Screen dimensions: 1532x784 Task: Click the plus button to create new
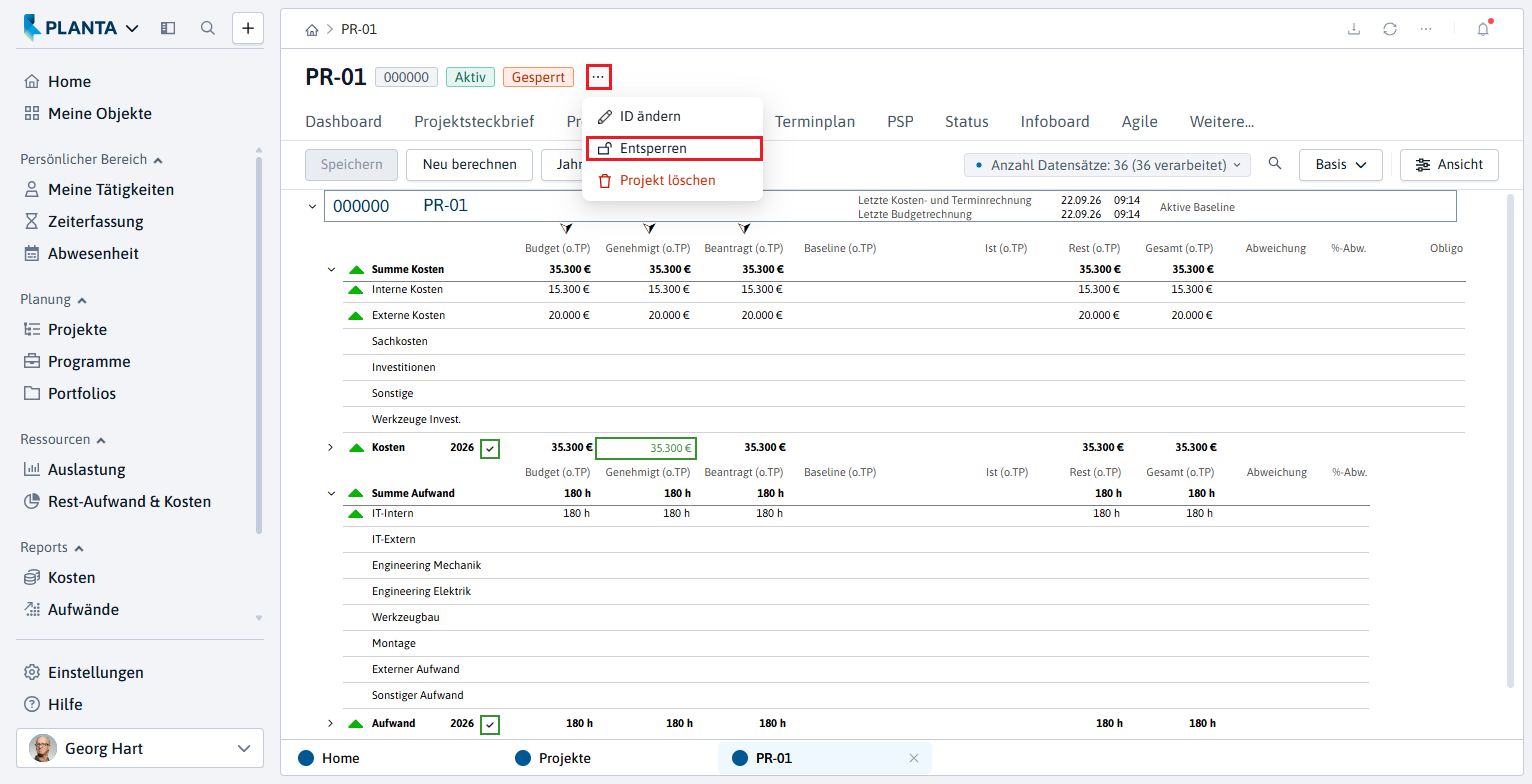click(x=248, y=28)
